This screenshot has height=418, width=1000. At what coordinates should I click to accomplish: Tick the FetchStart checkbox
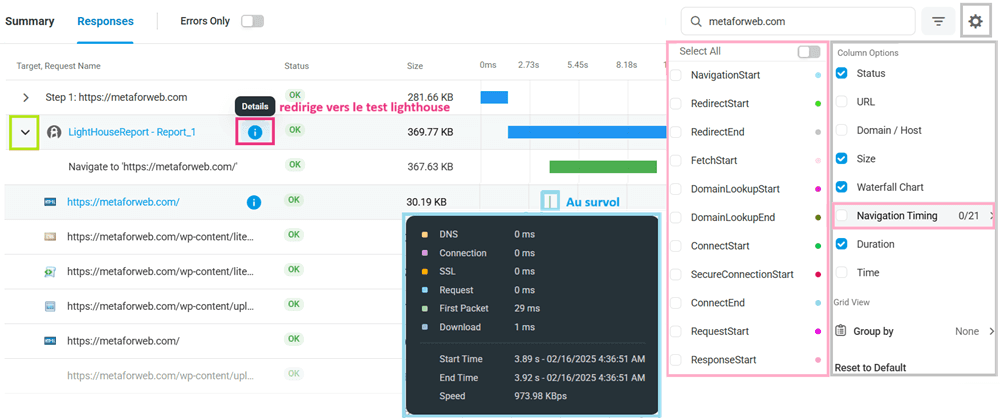click(x=676, y=160)
